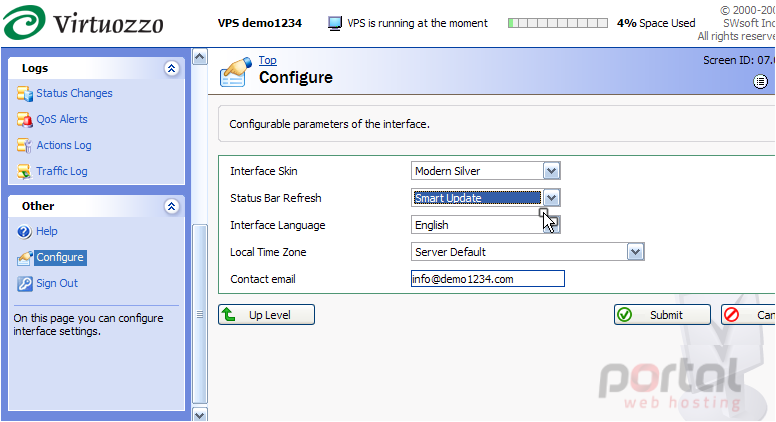Open the Traffic Log link
The height and width of the screenshot is (422, 776).
pyautogui.click(x=62, y=171)
